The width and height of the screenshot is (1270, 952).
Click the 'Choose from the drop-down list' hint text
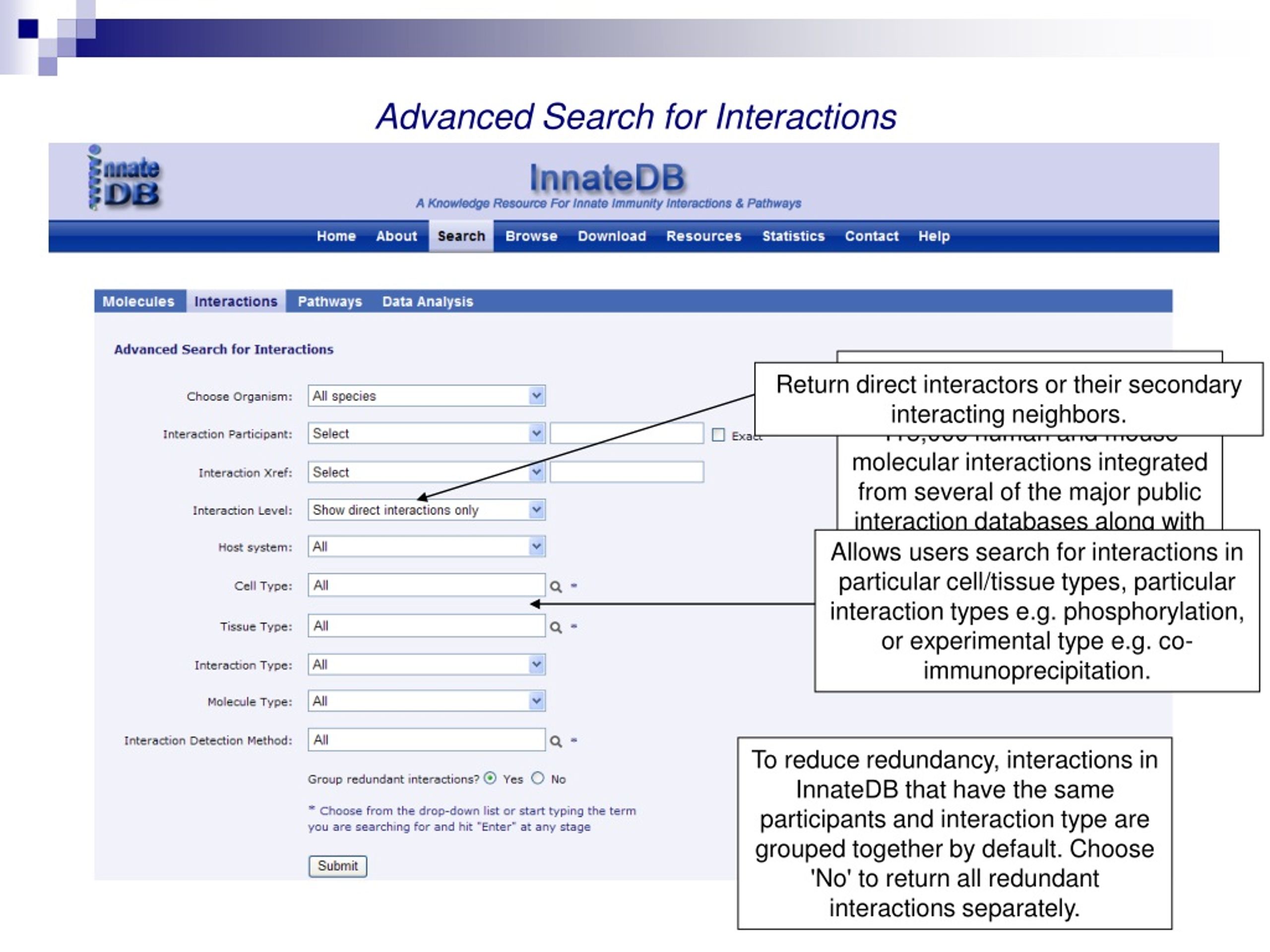click(472, 818)
